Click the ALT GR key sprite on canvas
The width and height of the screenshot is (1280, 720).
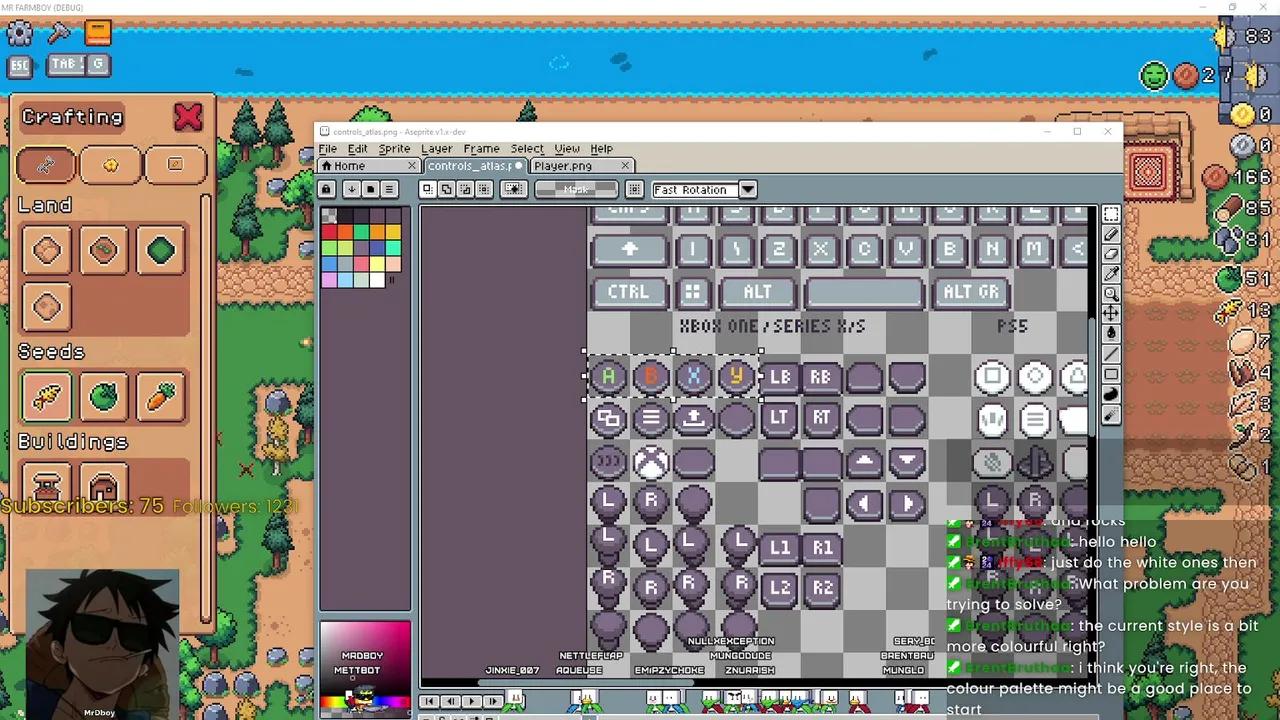click(971, 292)
